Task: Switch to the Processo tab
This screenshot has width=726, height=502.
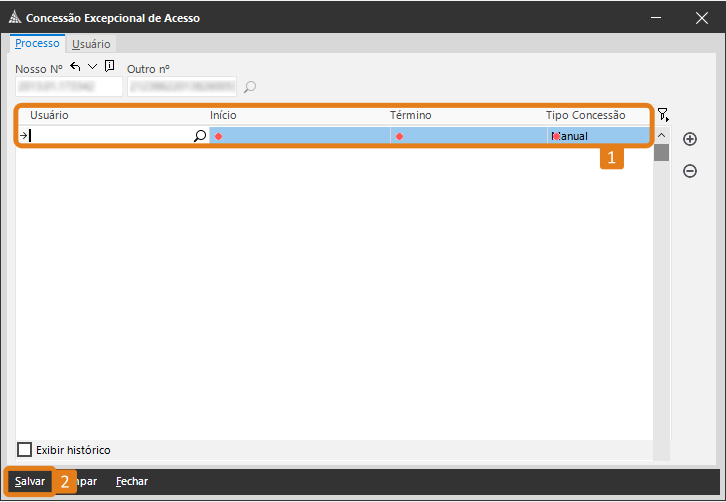Action: pyautogui.click(x=37, y=44)
